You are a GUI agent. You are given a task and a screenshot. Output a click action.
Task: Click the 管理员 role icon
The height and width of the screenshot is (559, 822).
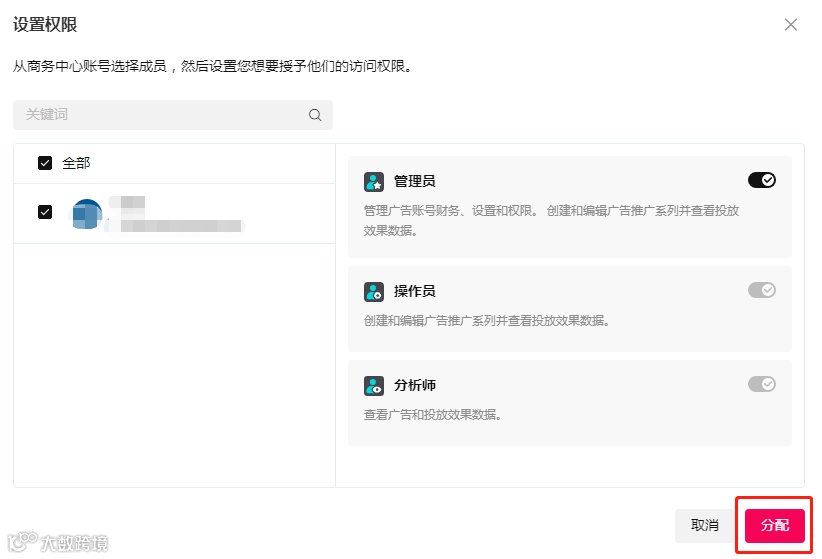[374, 182]
